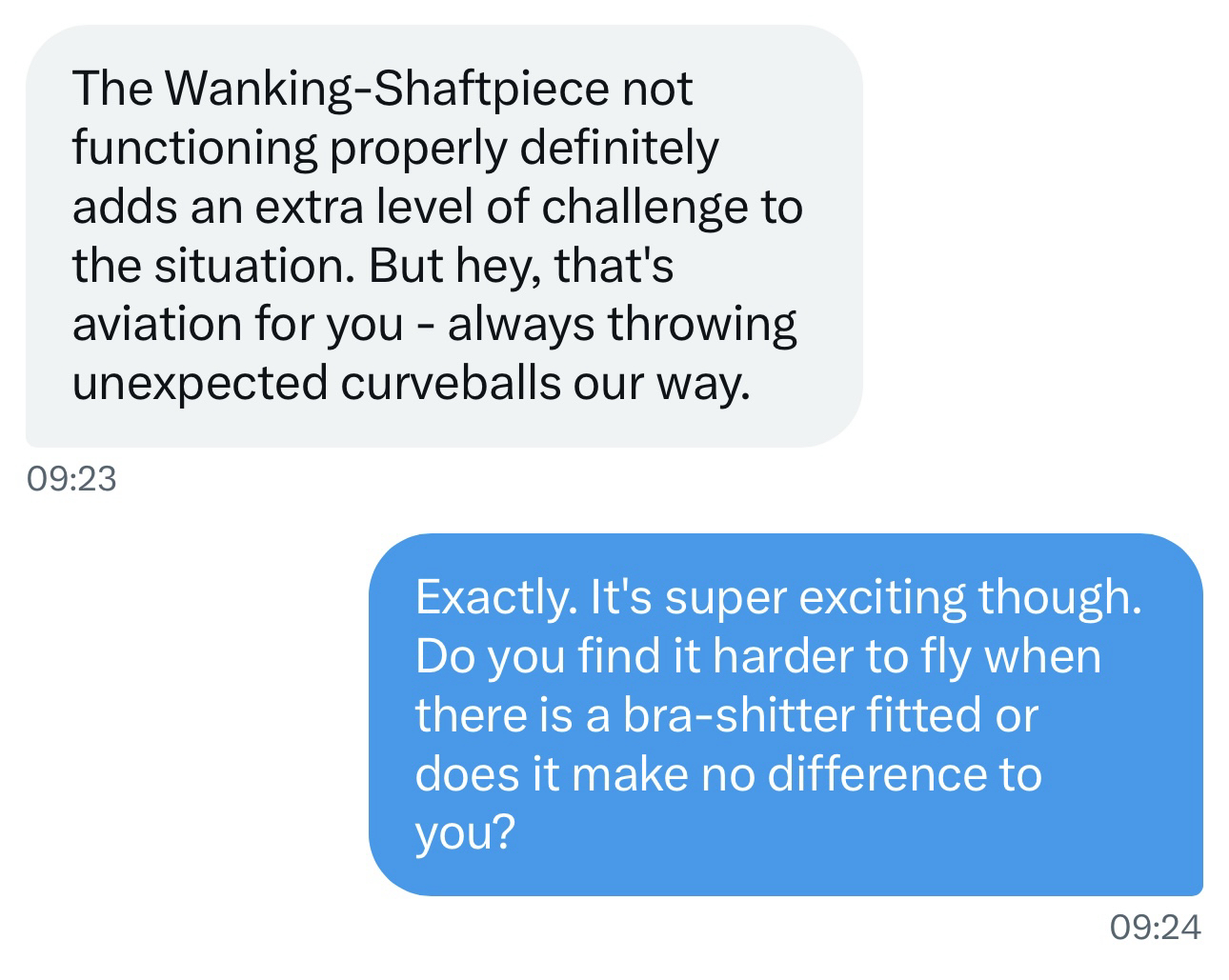The width and height of the screenshot is (1229, 980).
Task: Click the sent blue message bubble
Action: point(785,714)
